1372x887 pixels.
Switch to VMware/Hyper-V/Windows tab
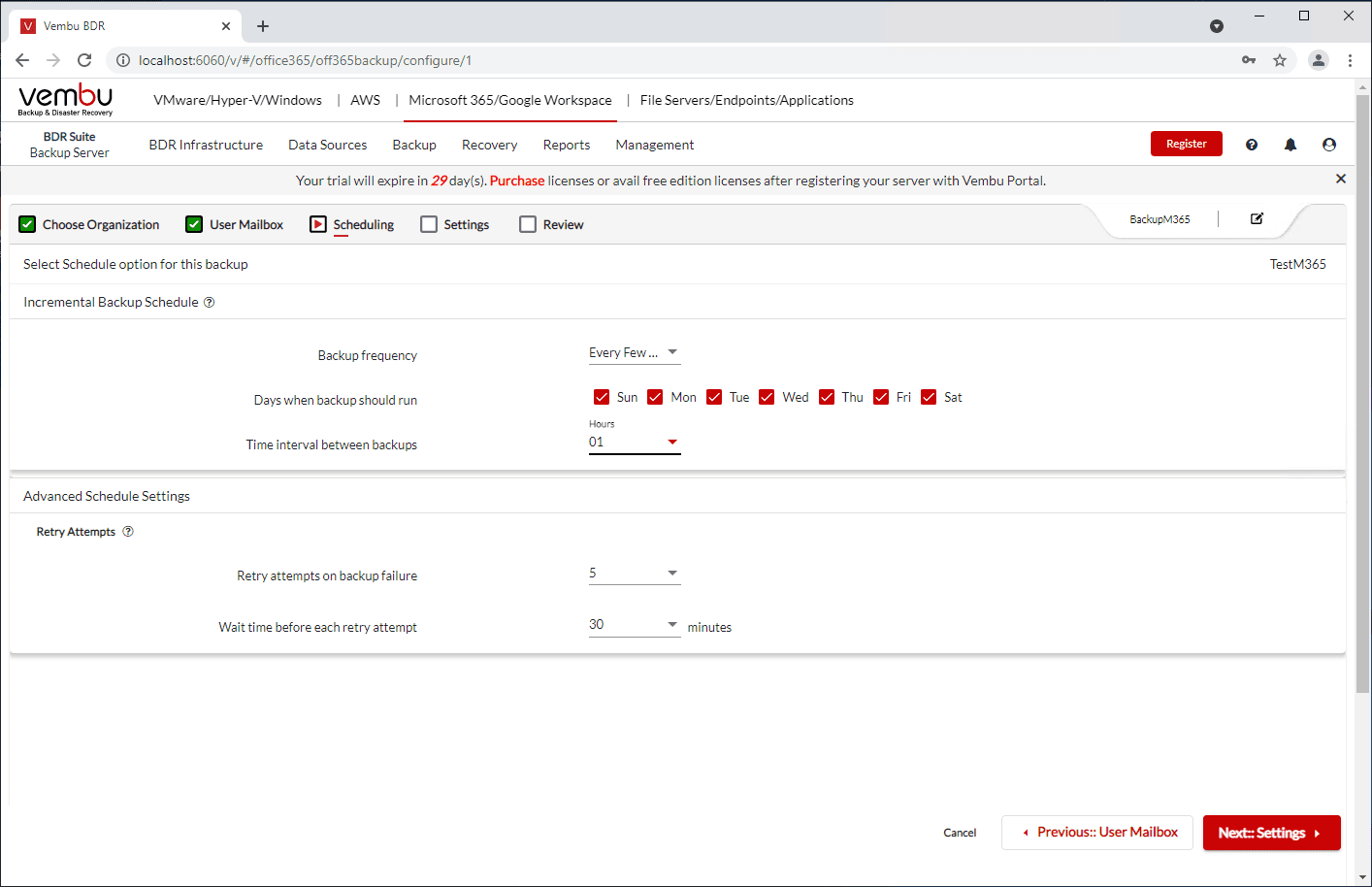[x=238, y=100]
